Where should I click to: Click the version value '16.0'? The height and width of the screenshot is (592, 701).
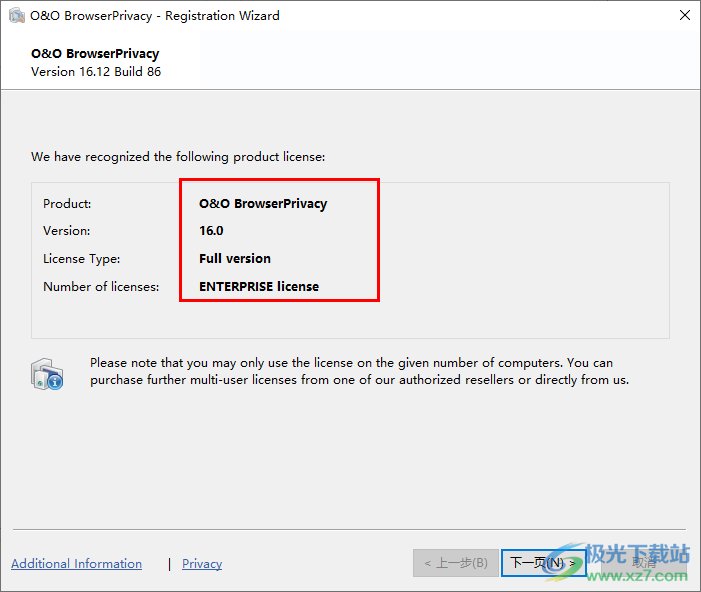coord(211,231)
